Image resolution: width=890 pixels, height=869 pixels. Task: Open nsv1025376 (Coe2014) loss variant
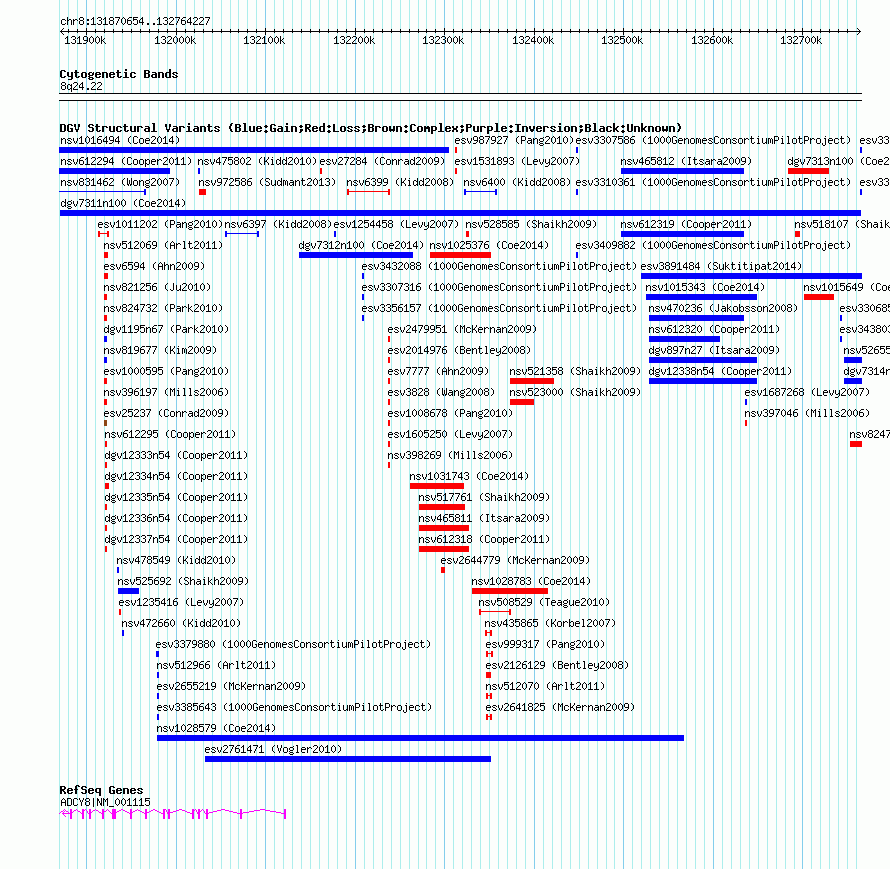point(489,245)
